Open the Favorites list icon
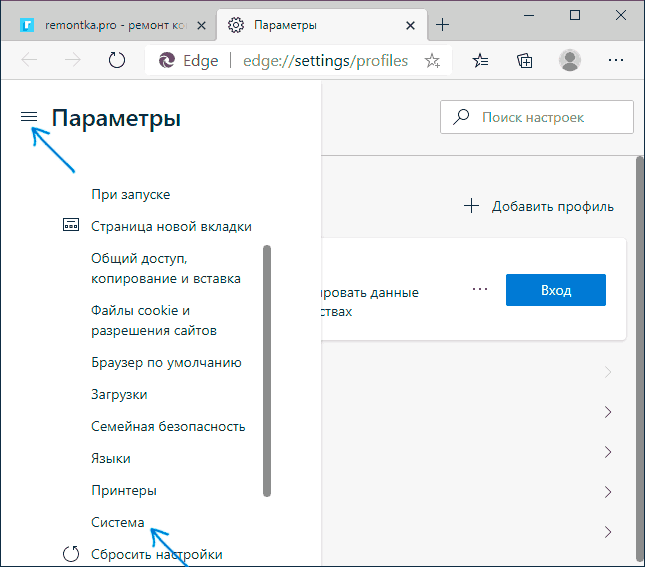 (x=480, y=60)
